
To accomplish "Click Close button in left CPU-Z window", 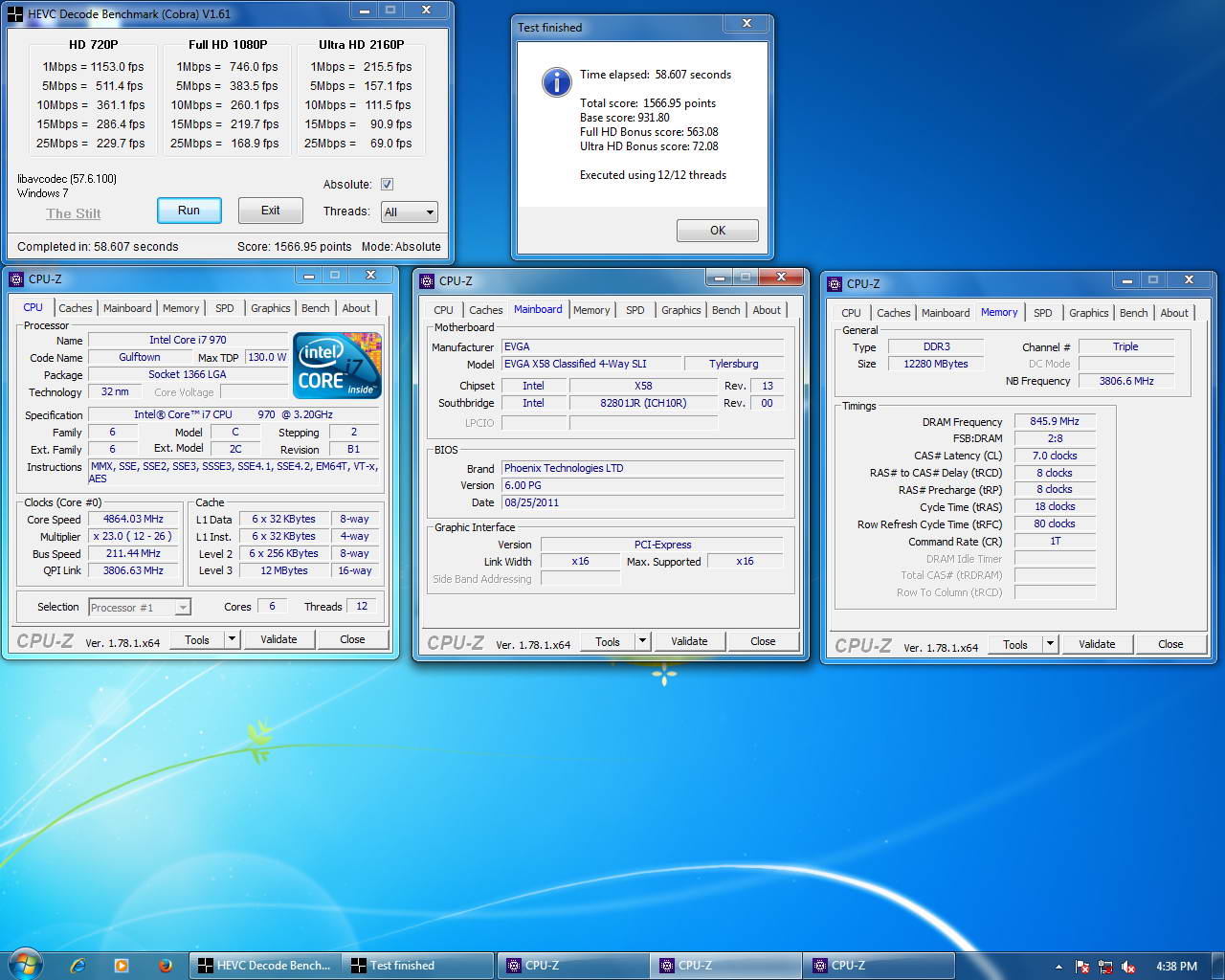I will click(x=352, y=639).
